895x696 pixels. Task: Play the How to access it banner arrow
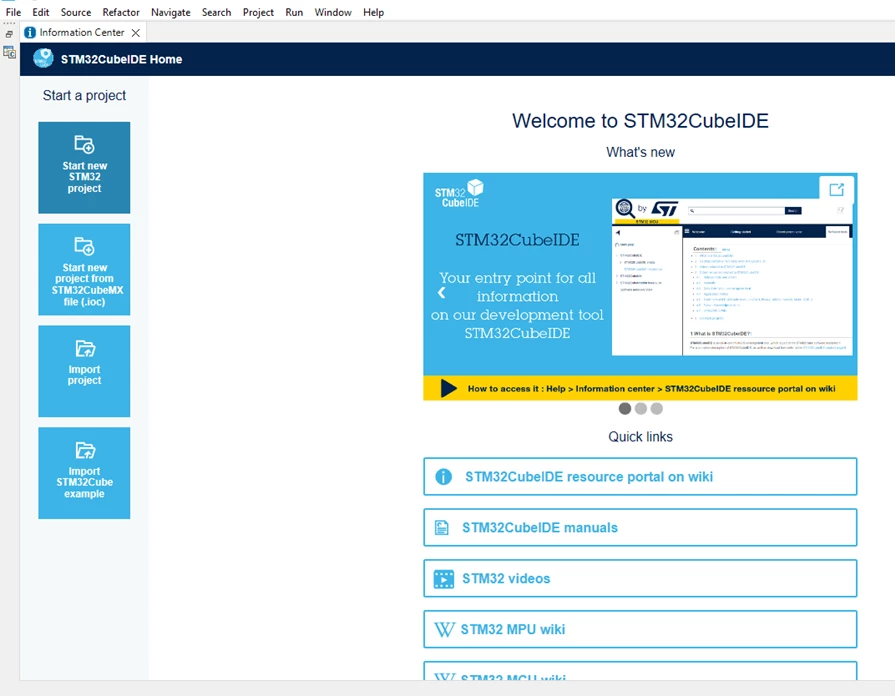click(449, 388)
